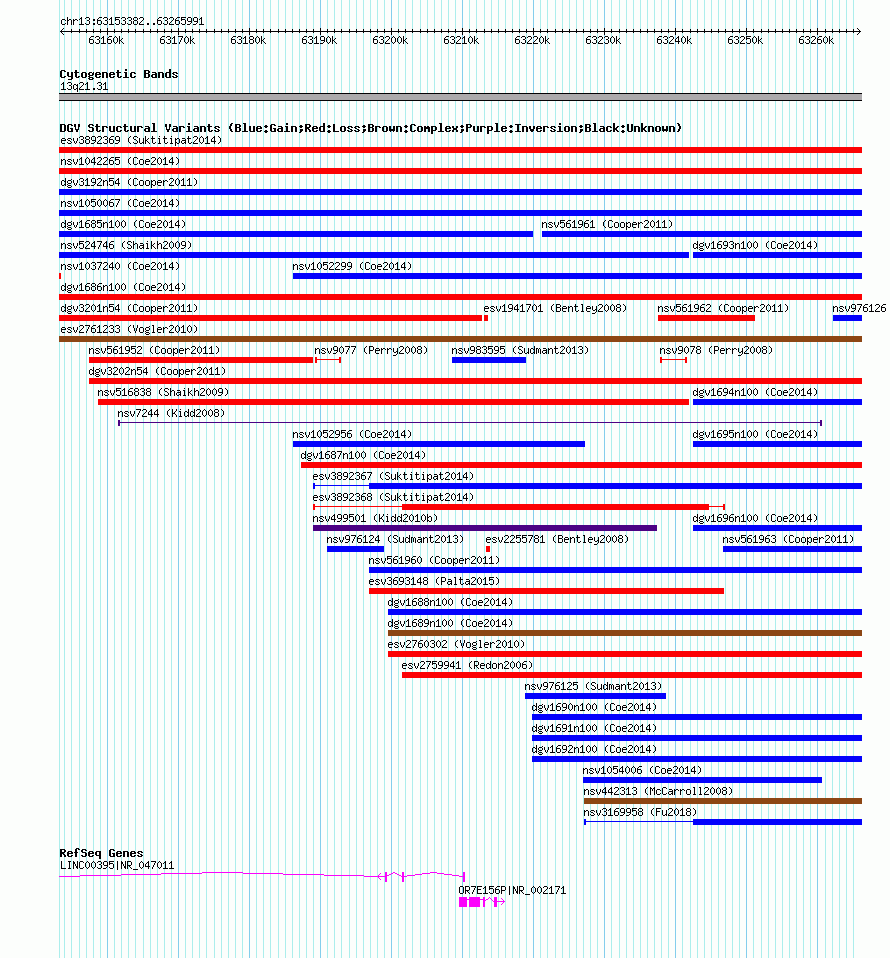The width and height of the screenshot is (890, 958).
Task: Click the nsv1037240 (Coe2014) label
Action: pyautogui.click(x=120, y=266)
